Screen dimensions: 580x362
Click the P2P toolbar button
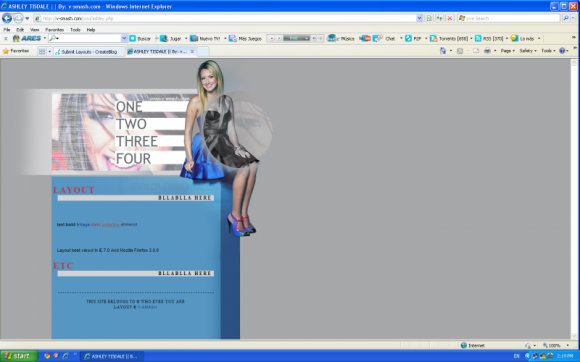click(414, 38)
